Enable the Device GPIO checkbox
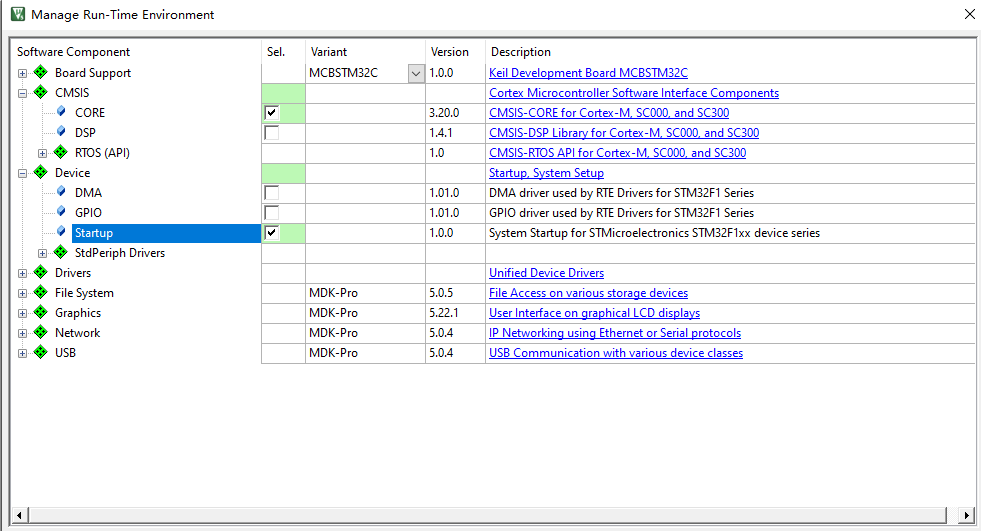The width and height of the screenshot is (981, 531). pos(272,213)
